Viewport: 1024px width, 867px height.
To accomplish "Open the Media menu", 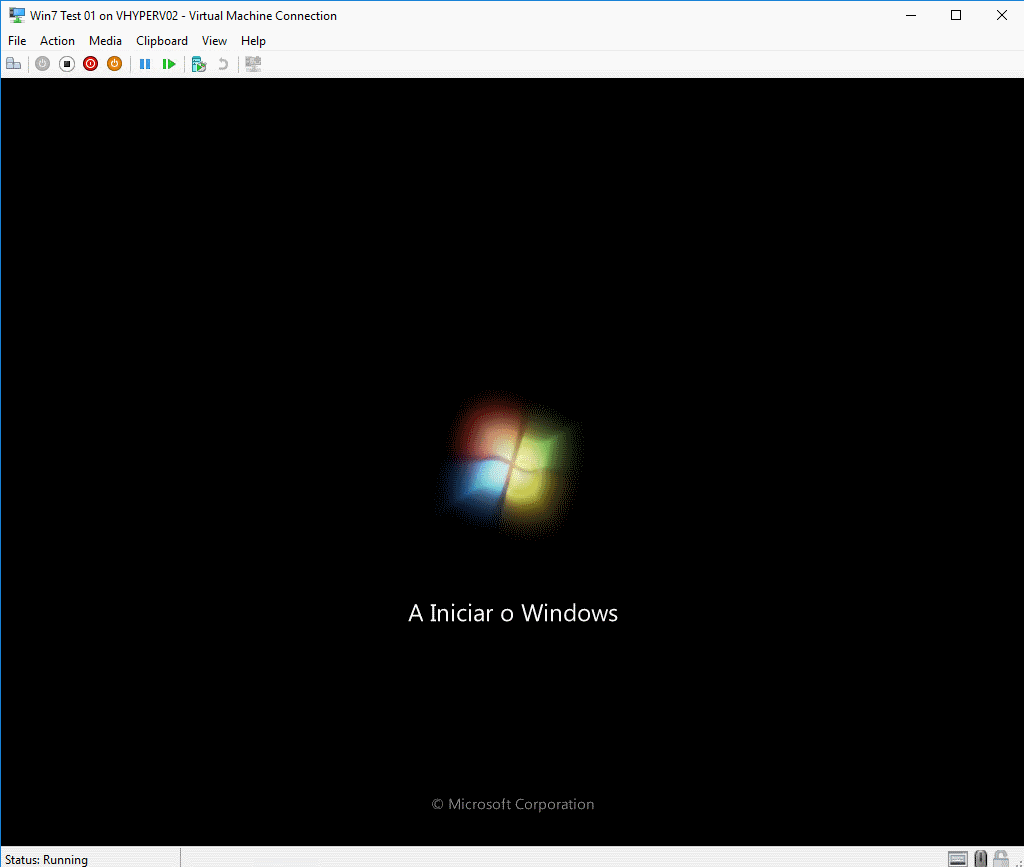I will [105, 40].
